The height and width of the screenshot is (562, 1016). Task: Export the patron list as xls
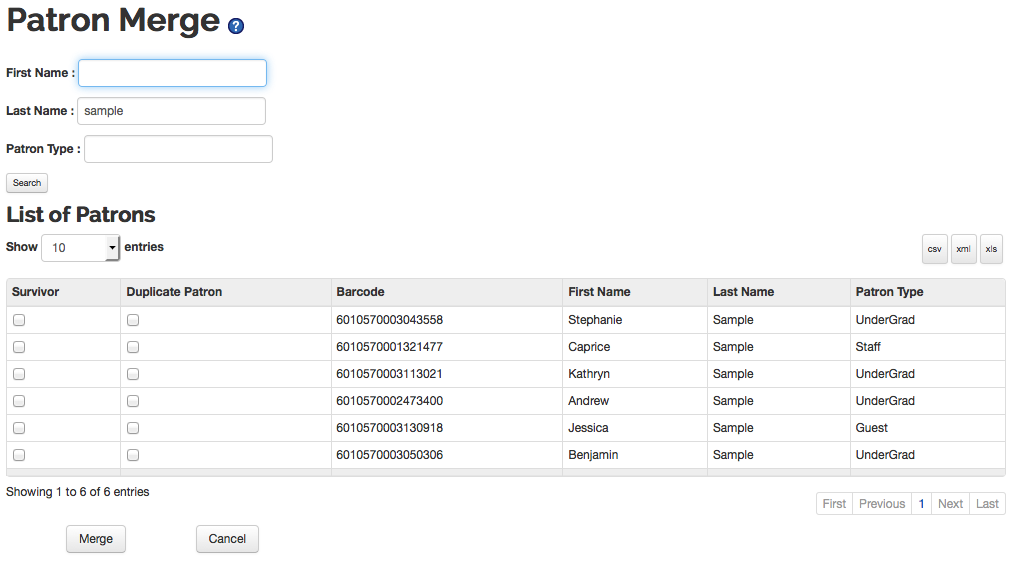[991, 249]
